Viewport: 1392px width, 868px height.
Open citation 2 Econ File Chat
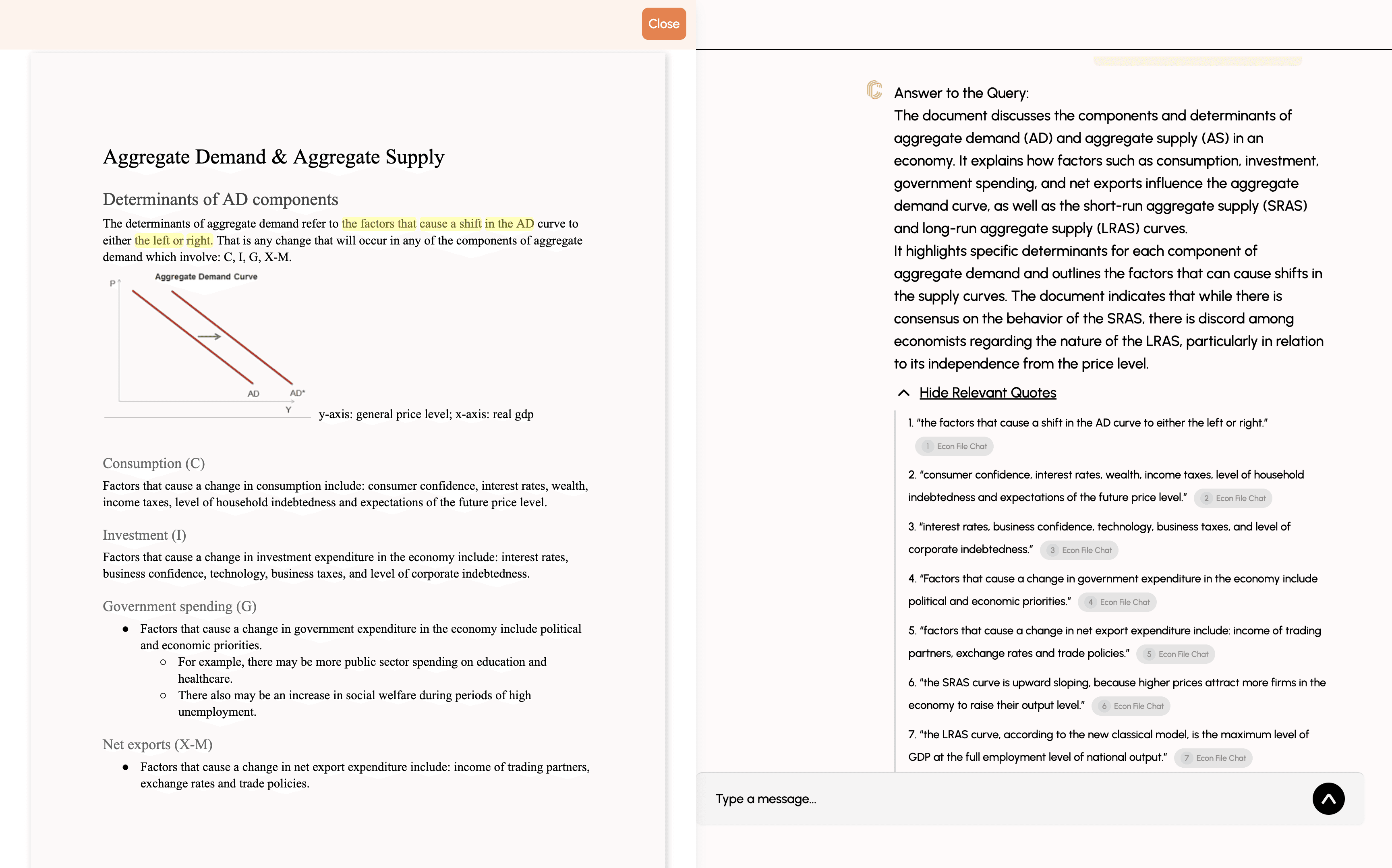[x=1233, y=498]
